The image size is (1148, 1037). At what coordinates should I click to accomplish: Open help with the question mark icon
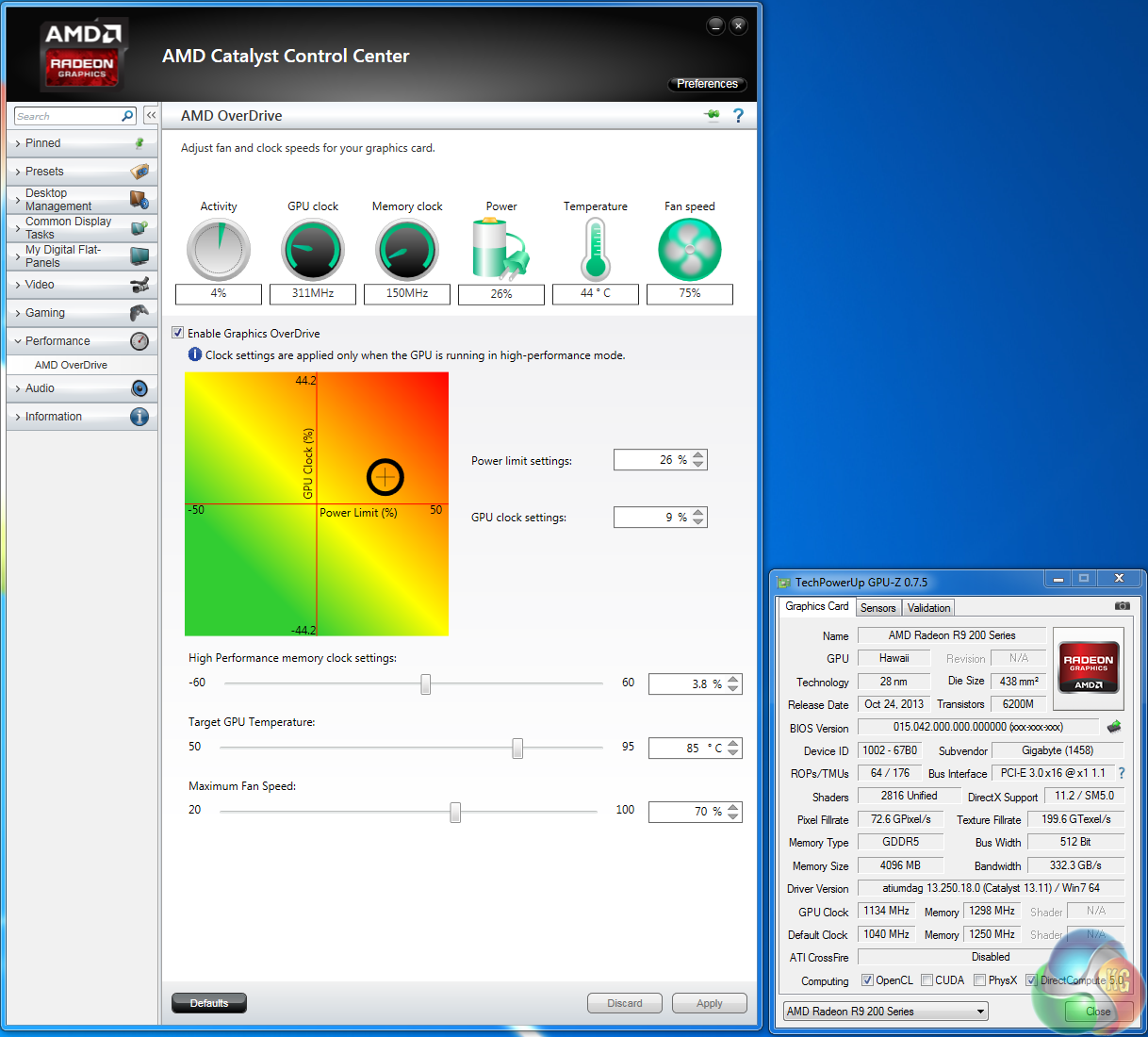coord(738,115)
